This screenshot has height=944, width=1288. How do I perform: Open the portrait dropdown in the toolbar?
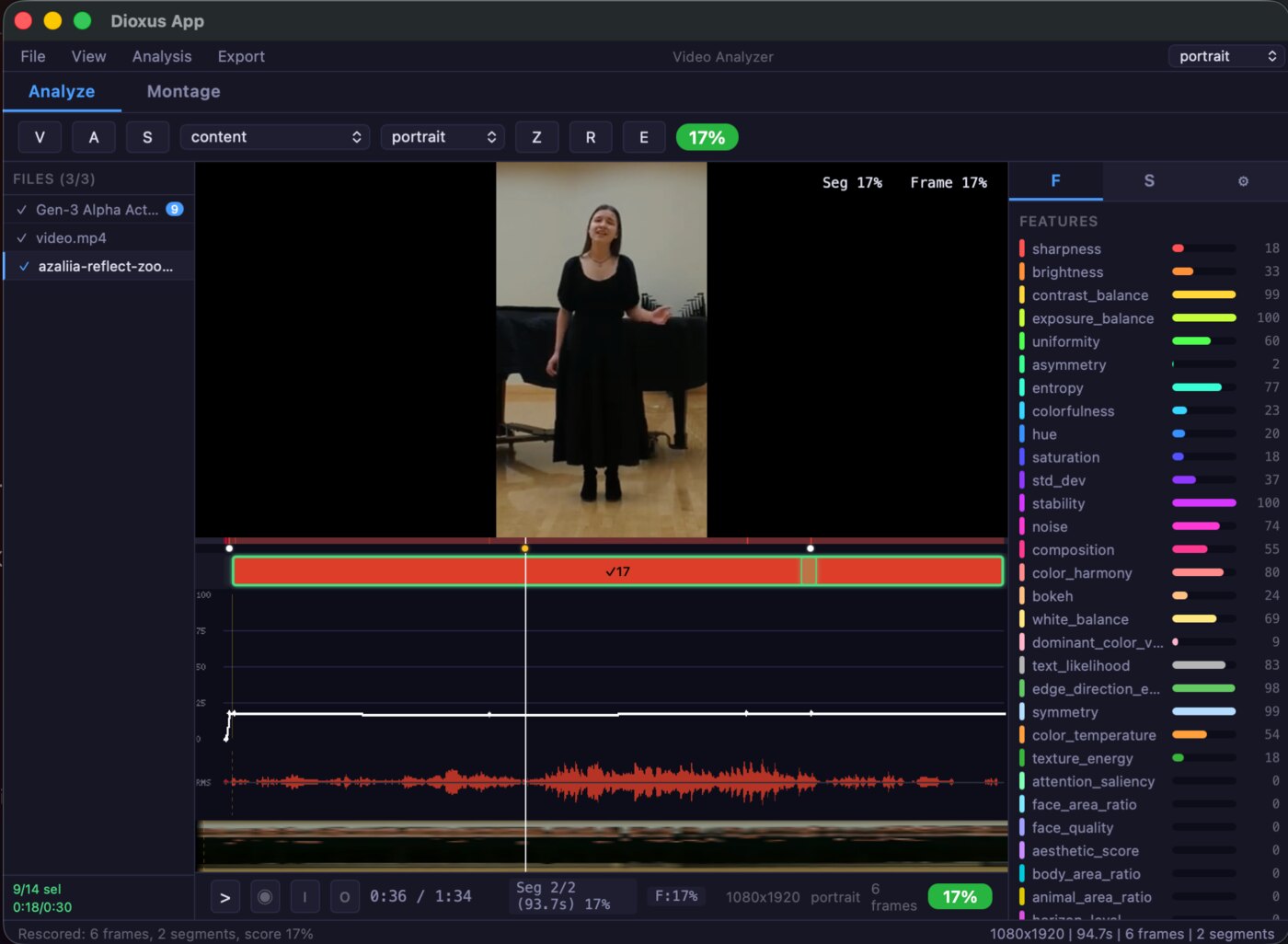pos(443,137)
